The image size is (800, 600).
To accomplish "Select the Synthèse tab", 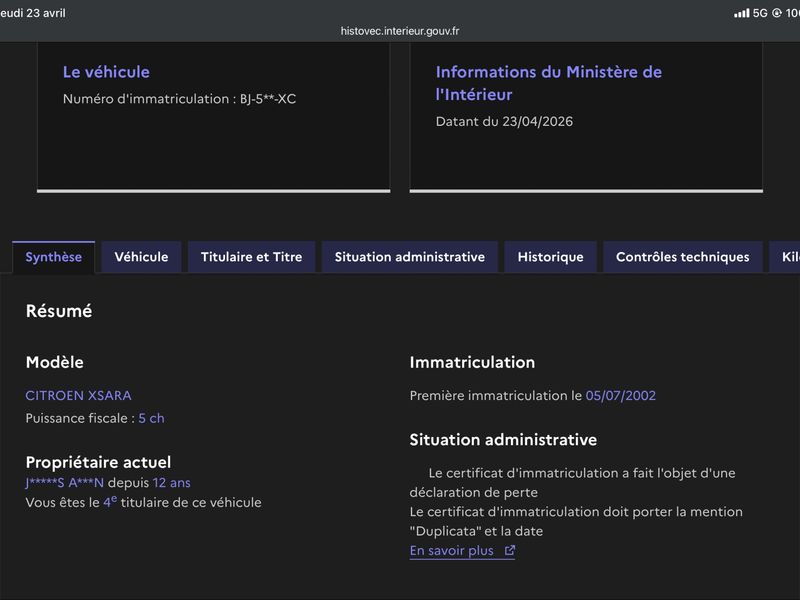I will (x=54, y=257).
